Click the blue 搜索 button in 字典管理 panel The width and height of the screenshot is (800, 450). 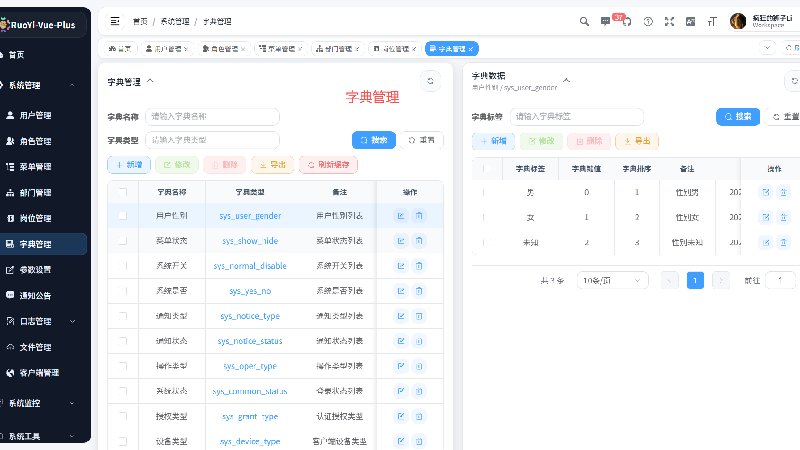pos(373,140)
